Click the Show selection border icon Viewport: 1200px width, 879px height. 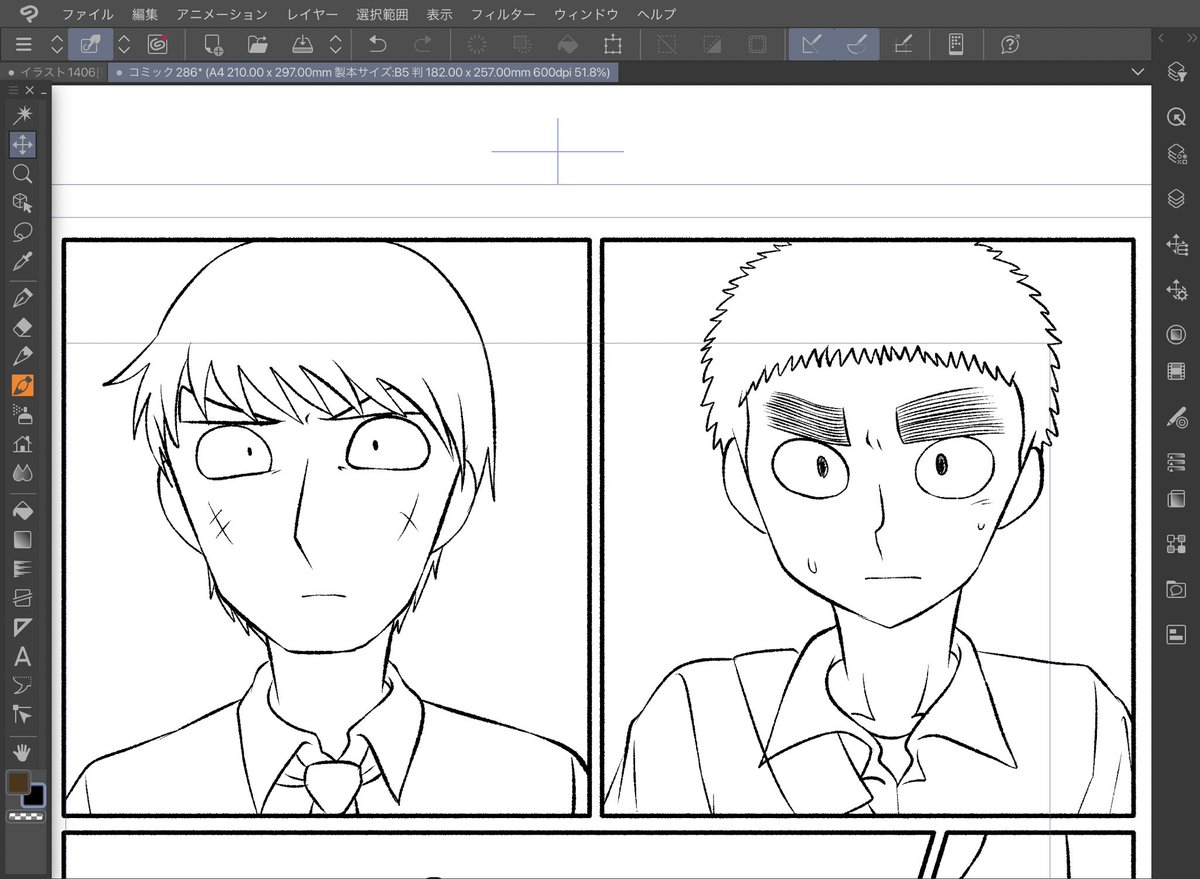click(757, 44)
